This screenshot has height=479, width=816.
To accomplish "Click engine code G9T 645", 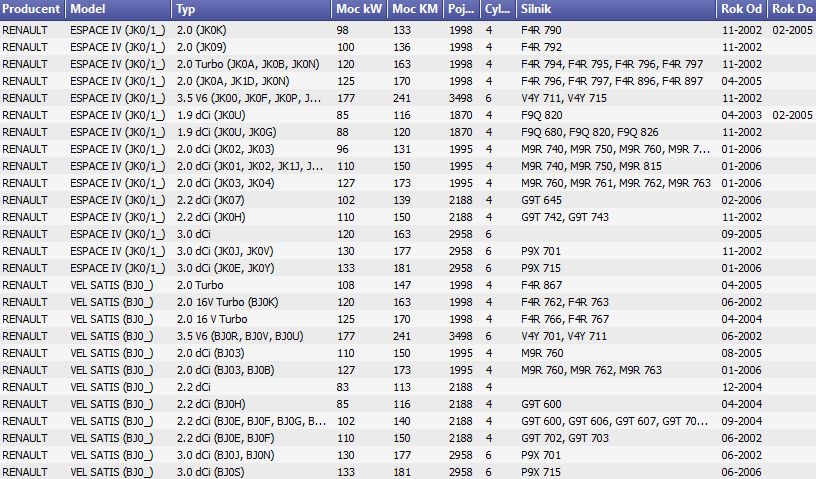I will pos(541,200).
